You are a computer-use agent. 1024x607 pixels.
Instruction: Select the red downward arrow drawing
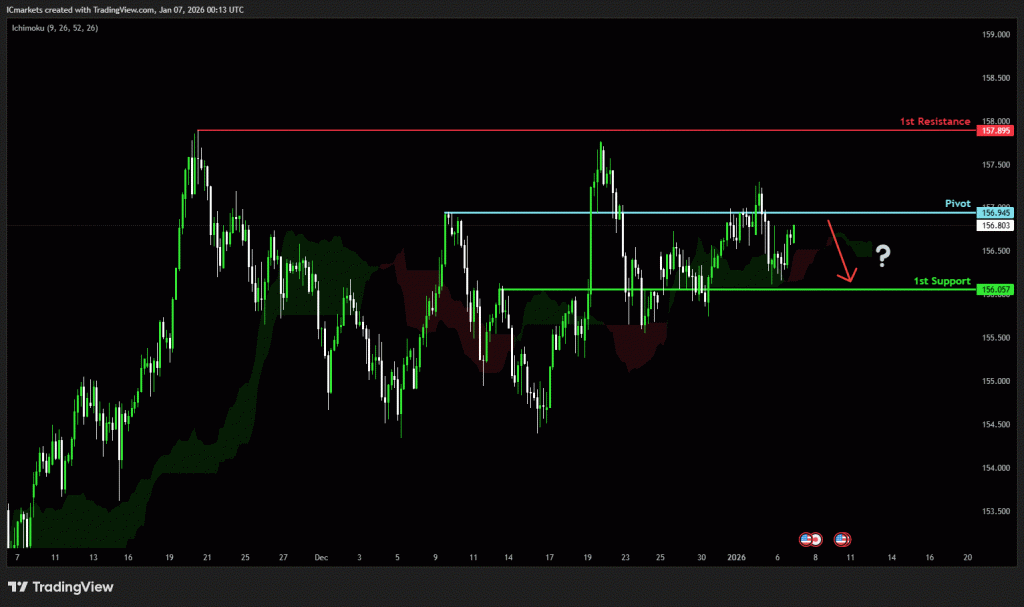[x=840, y=251]
